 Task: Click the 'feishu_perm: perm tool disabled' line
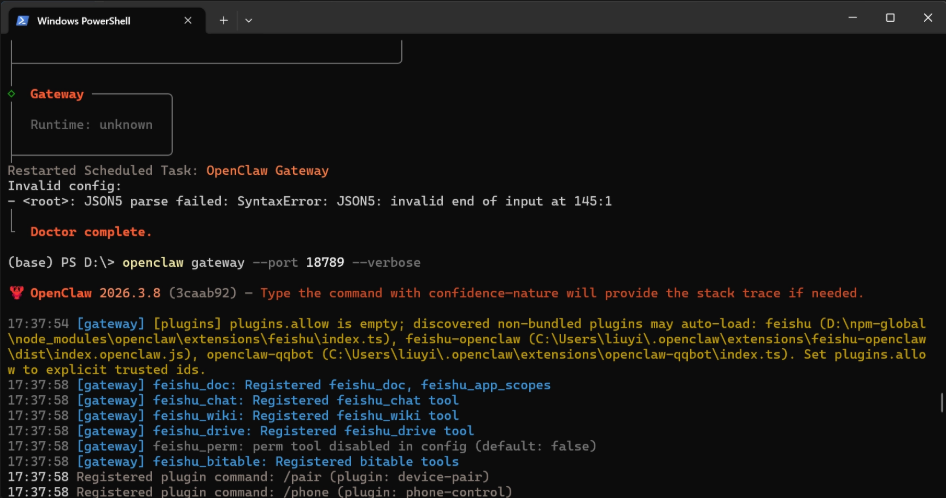coord(302,446)
